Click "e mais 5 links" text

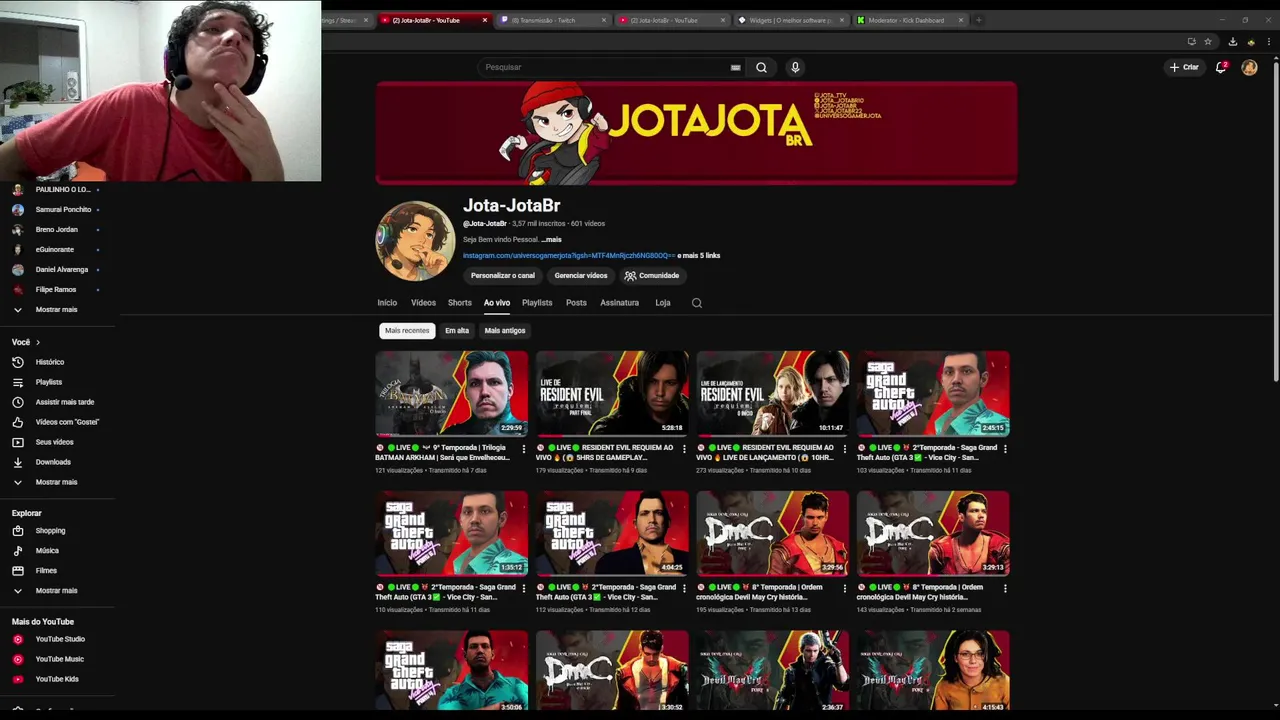point(699,256)
